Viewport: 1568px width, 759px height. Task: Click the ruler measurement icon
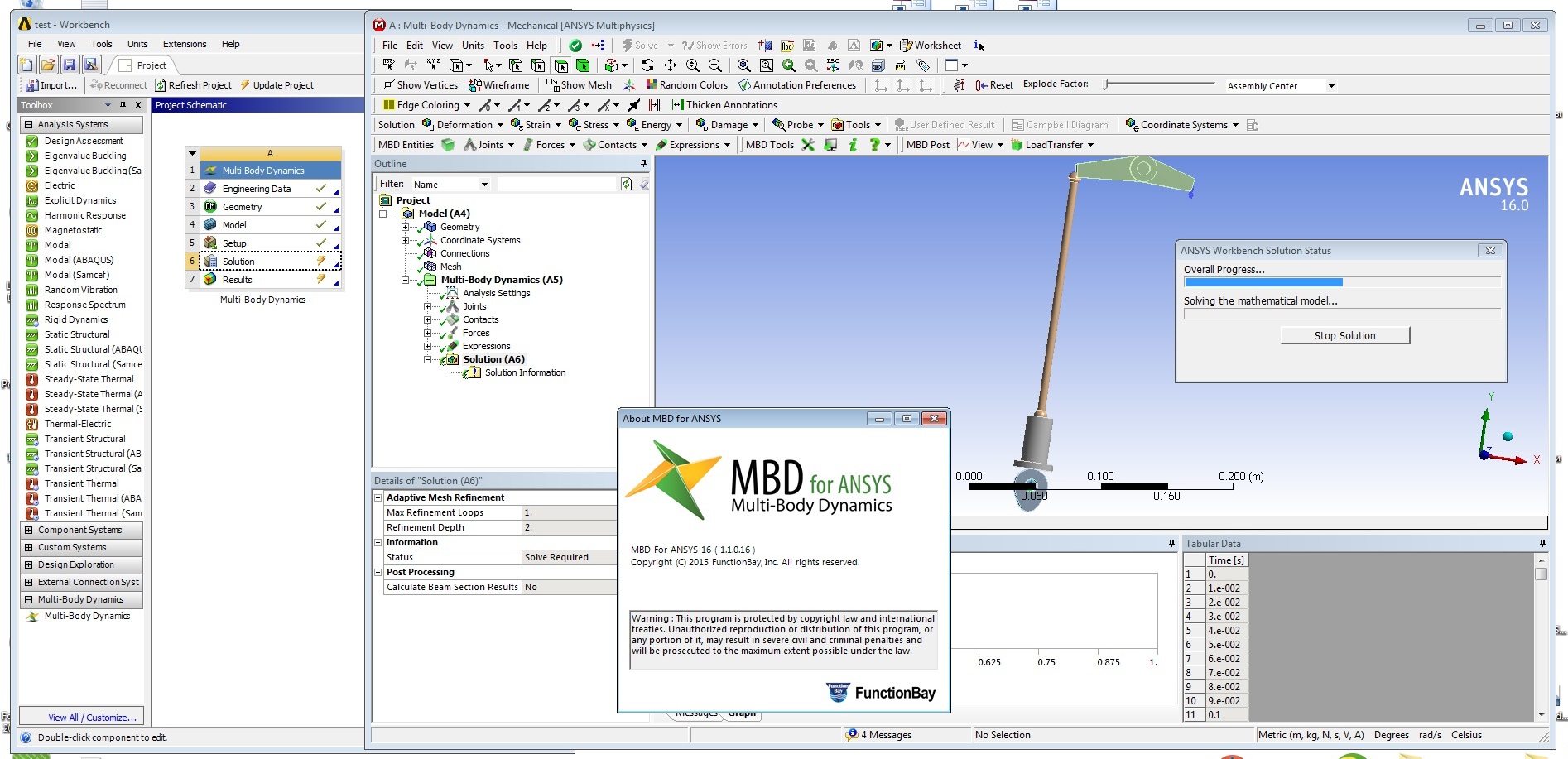(900, 65)
